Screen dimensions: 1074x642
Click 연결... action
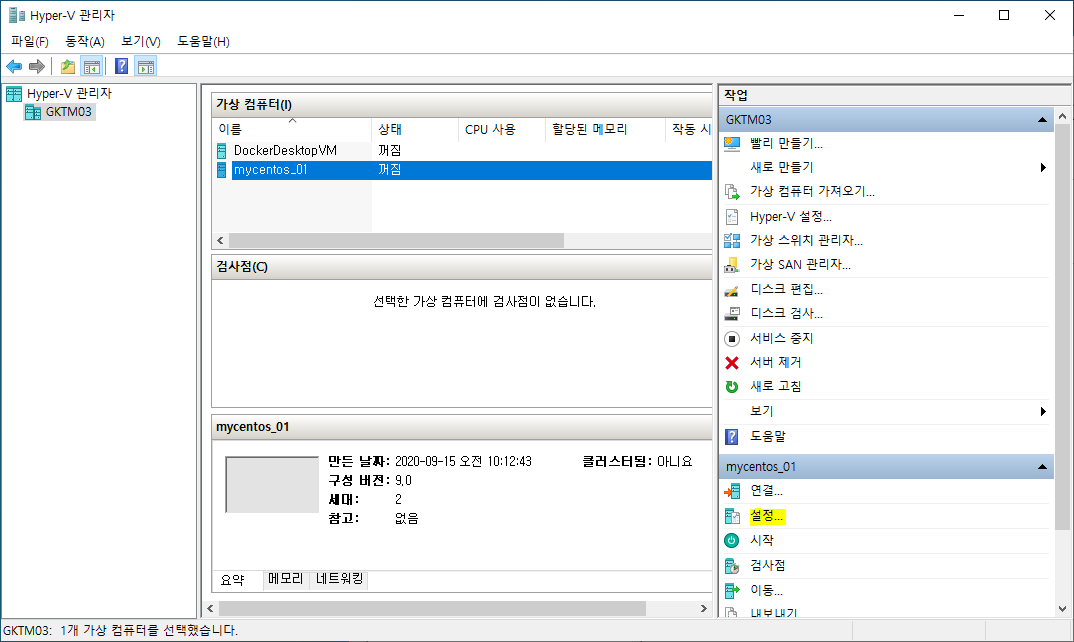click(766, 491)
